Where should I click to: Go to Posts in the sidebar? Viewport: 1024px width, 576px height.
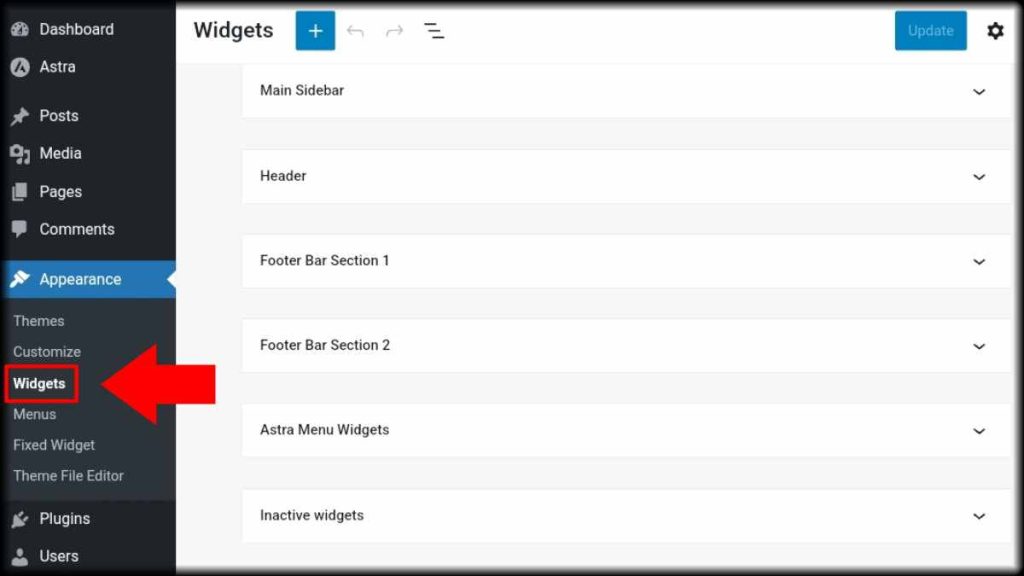click(58, 116)
